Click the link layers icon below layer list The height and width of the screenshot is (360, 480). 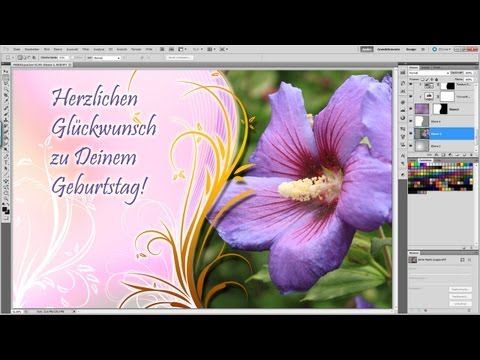pyautogui.click(x=429, y=155)
